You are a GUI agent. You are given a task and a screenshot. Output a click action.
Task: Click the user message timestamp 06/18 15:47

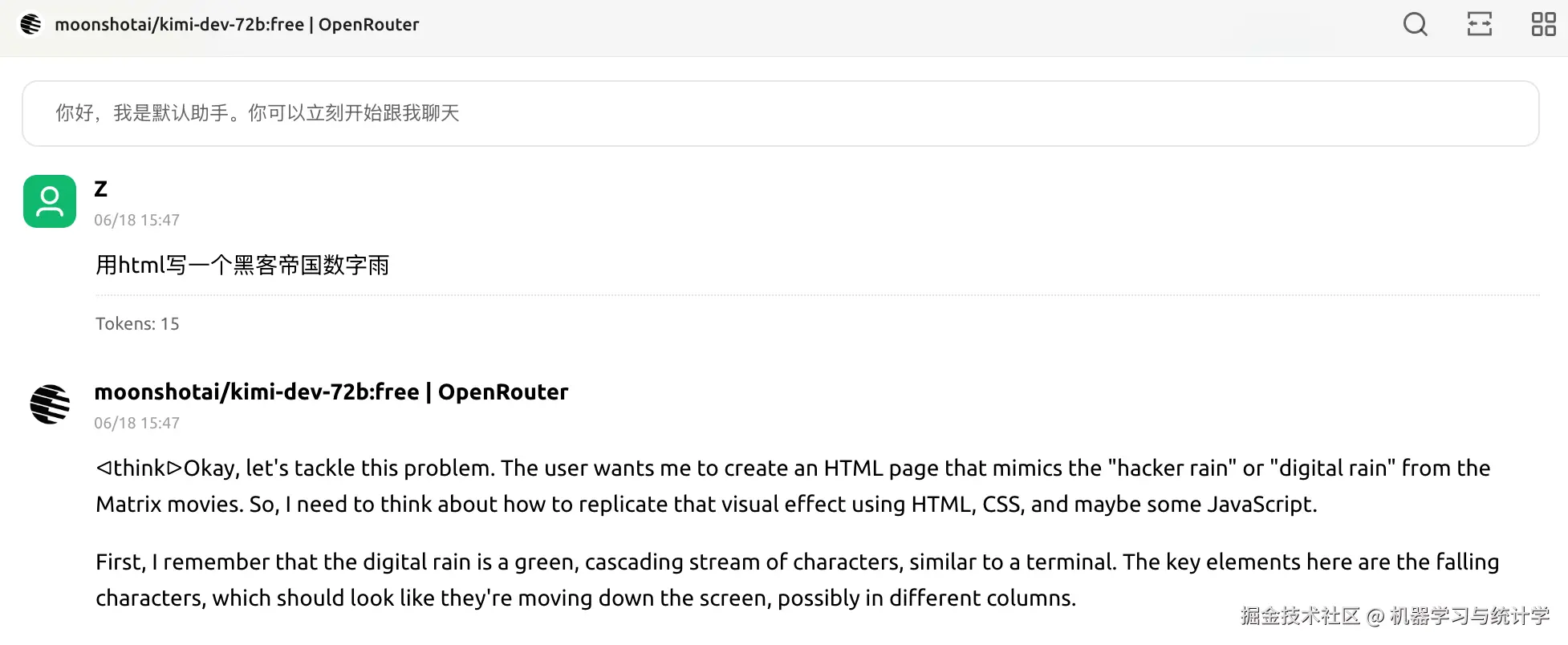(x=136, y=220)
